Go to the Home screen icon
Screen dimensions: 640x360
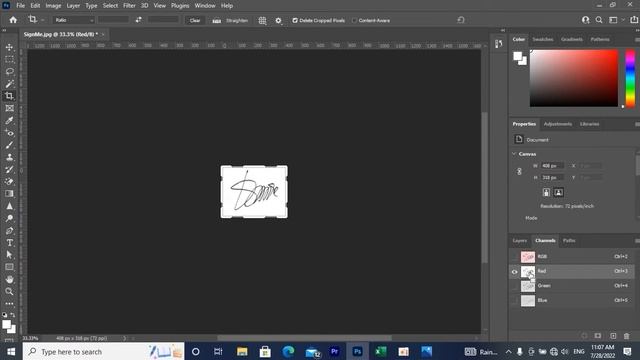[13, 20]
